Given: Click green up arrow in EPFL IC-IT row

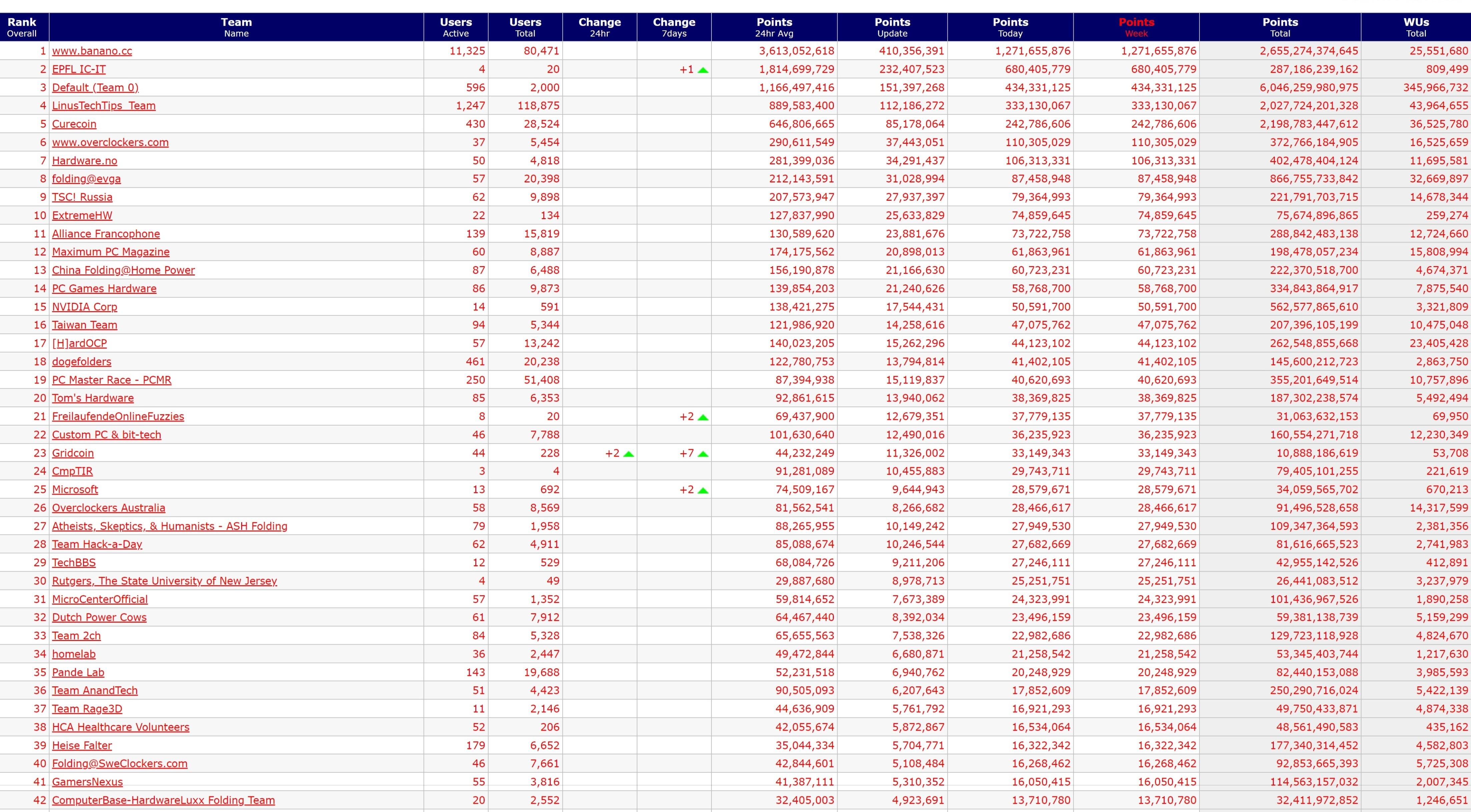Looking at the screenshot, I should point(703,70).
